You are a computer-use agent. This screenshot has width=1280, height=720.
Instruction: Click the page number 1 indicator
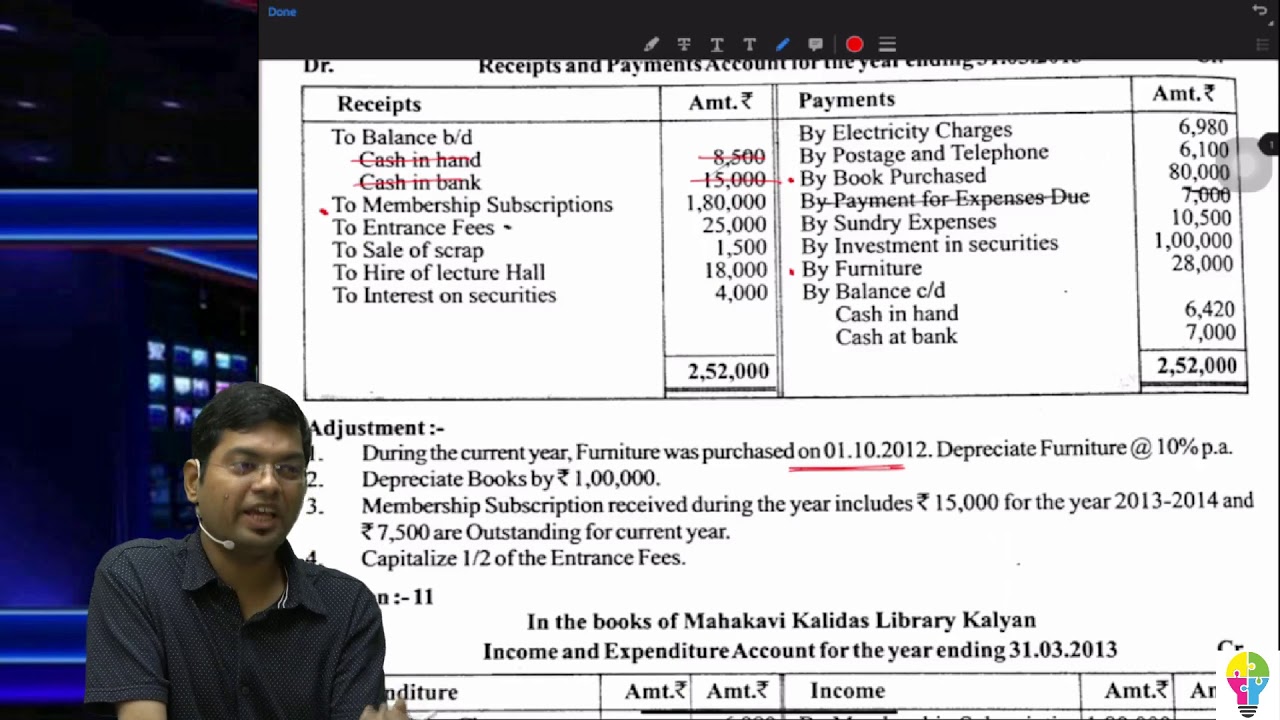[1270, 145]
